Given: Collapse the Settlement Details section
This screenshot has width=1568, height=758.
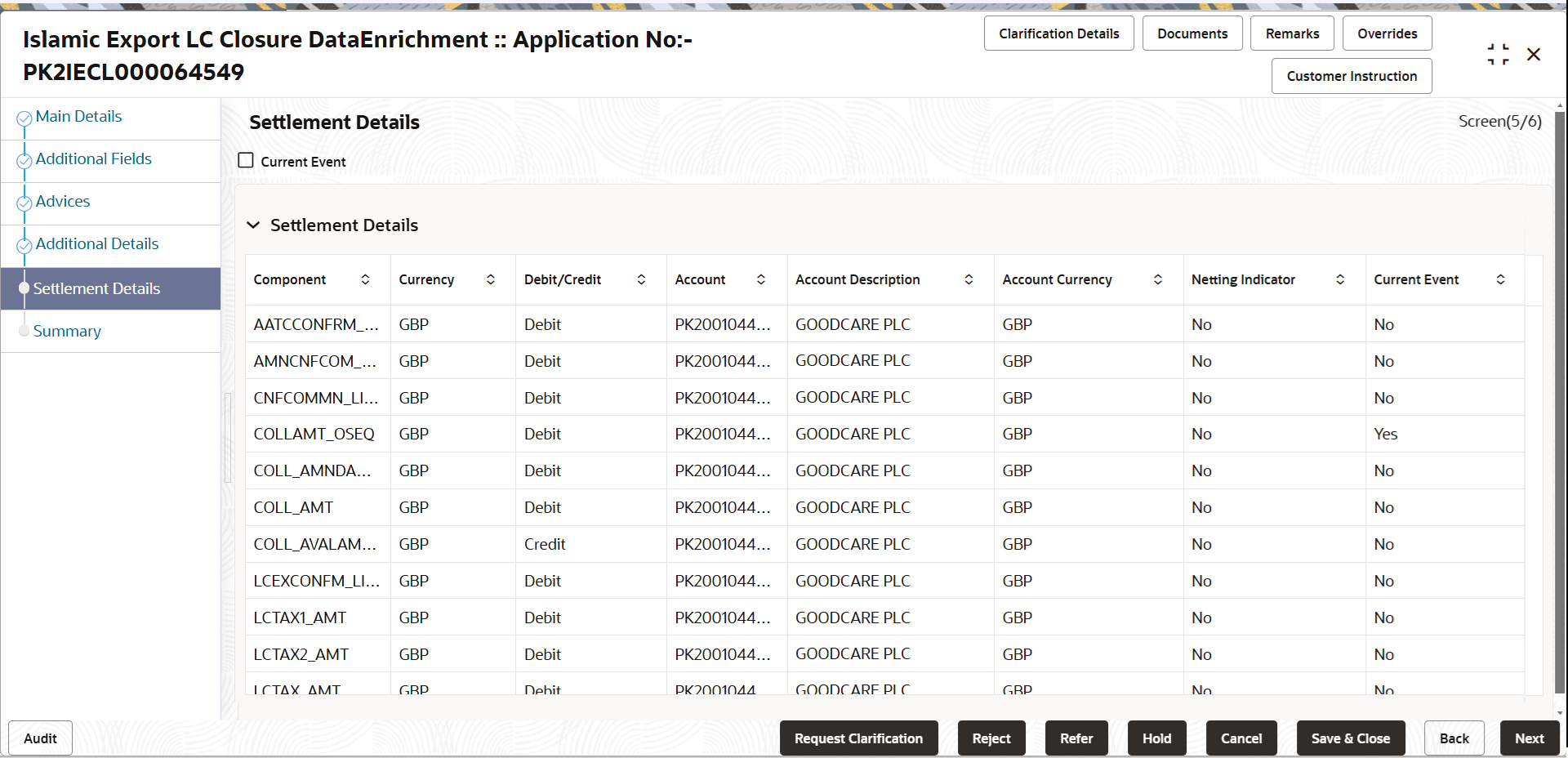Looking at the screenshot, I should 253,225.
